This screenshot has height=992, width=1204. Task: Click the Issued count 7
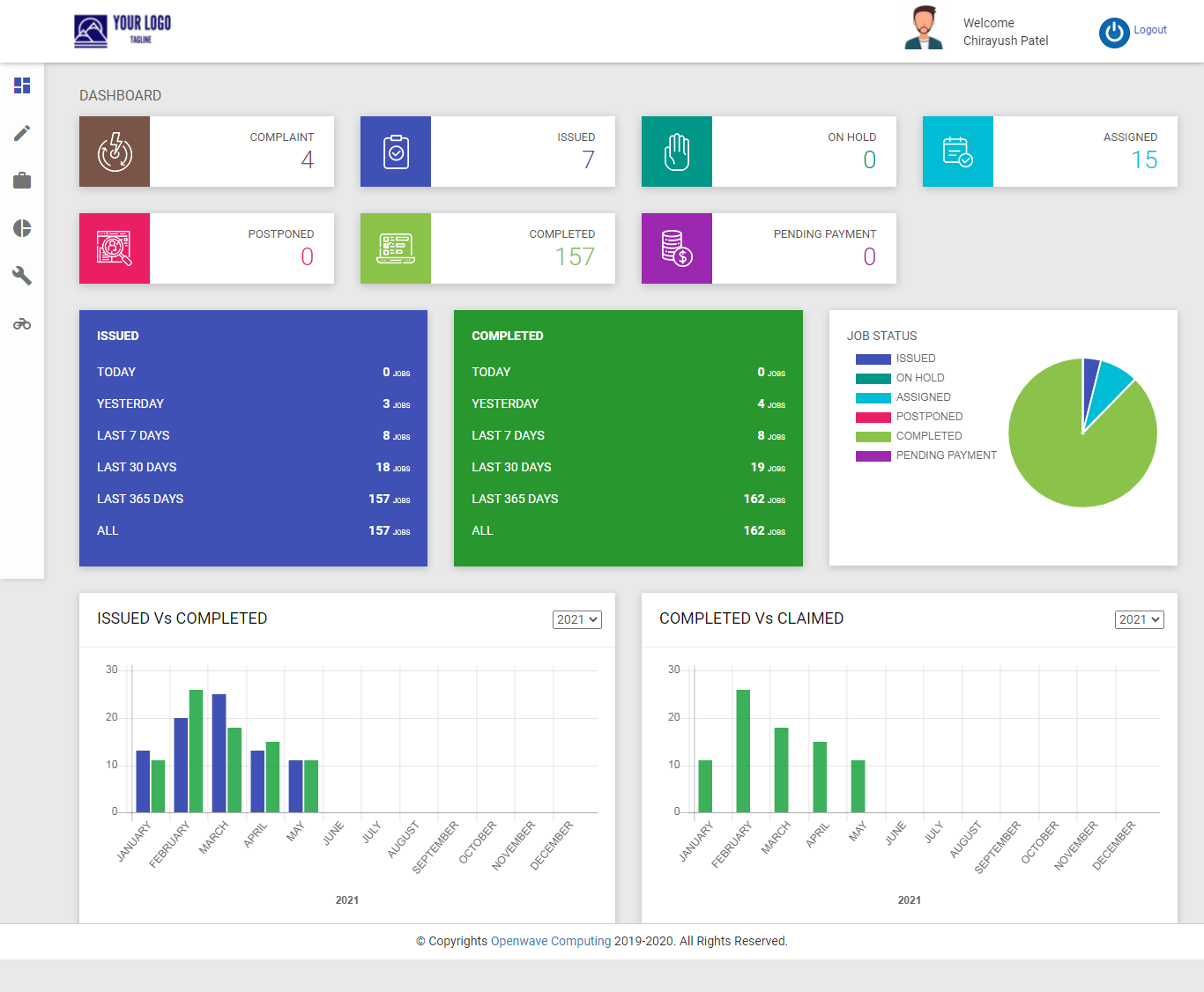pyautogui.click(x=589, y=159)
